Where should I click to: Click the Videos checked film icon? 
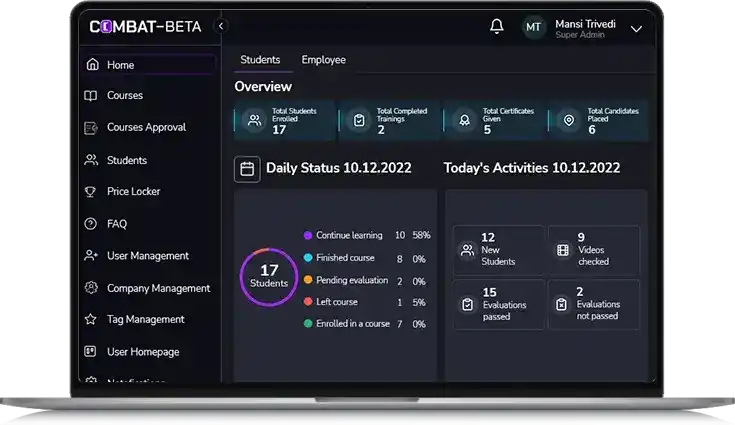563,250
